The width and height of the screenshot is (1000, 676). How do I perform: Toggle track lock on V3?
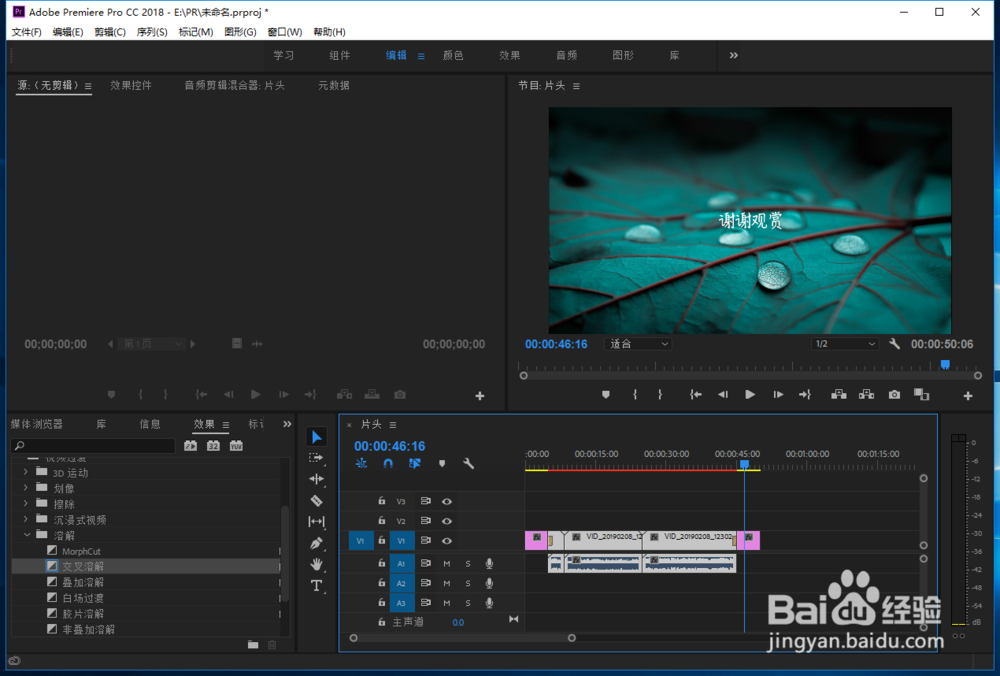(x=381, y=501)
